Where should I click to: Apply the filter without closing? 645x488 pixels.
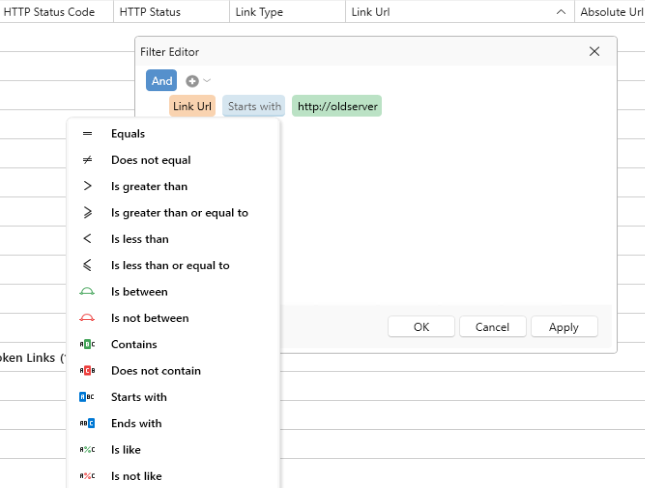[564, 327]
